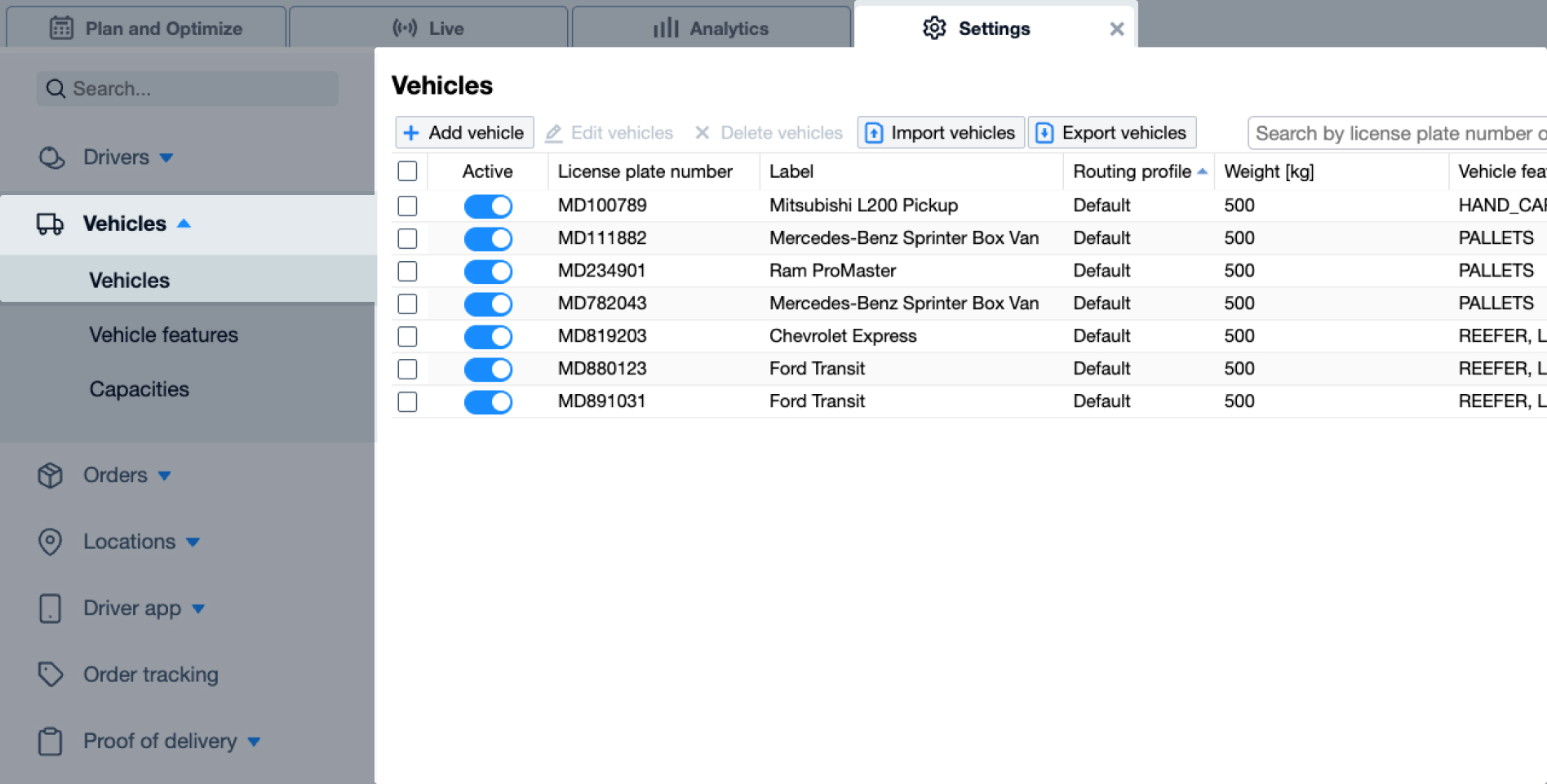The height and width of the screenshot is (784, 1547).
Task: Click the Proof of delivery clipboard icon
Action: click(x=51, y=741)
